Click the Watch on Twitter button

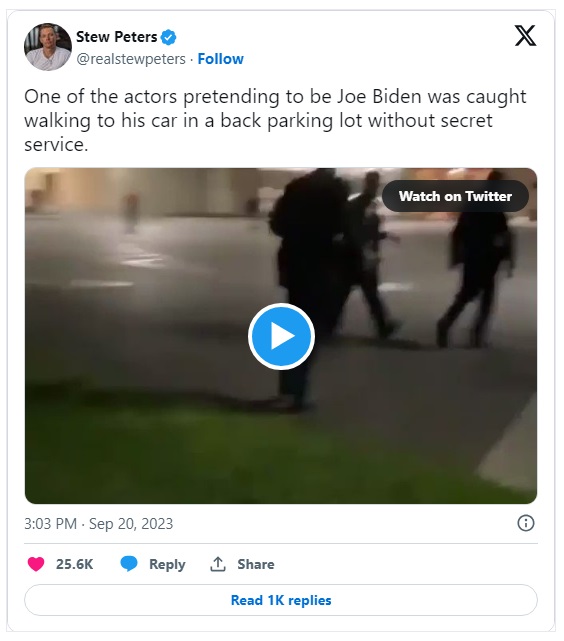455,196
